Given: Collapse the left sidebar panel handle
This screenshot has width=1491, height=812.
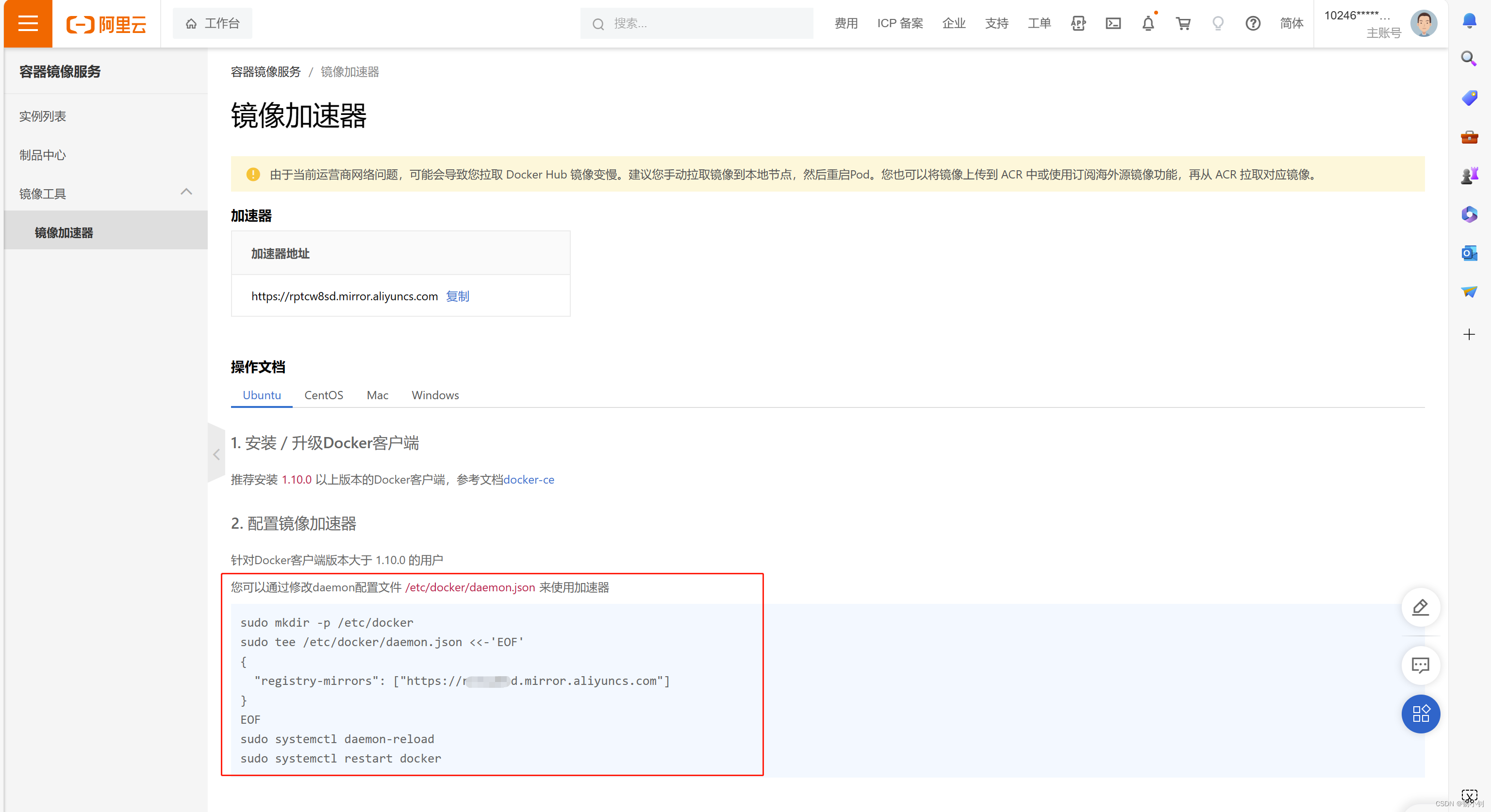Looking at the screenshot, I should tap(216, 455).
